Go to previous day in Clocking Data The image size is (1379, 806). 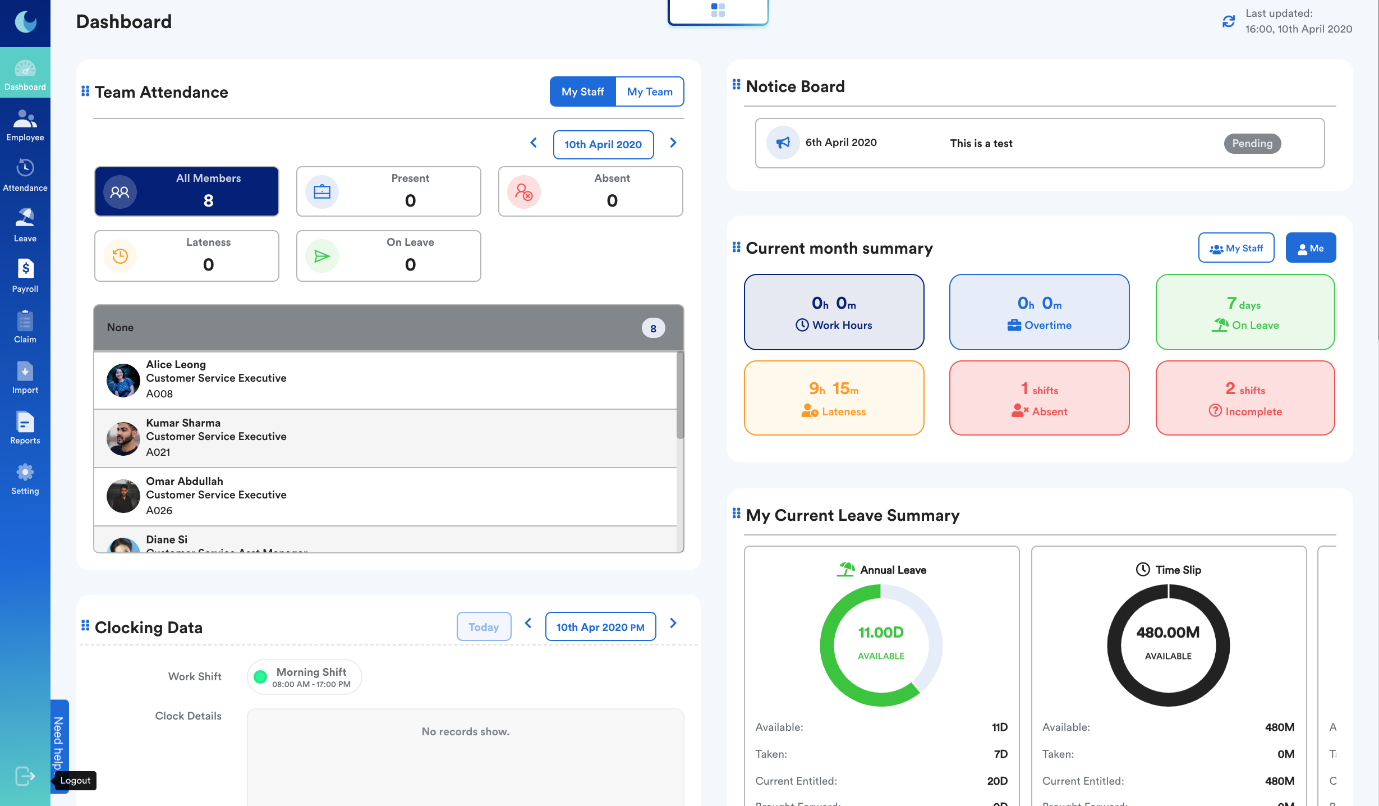(x=529, y=624)
